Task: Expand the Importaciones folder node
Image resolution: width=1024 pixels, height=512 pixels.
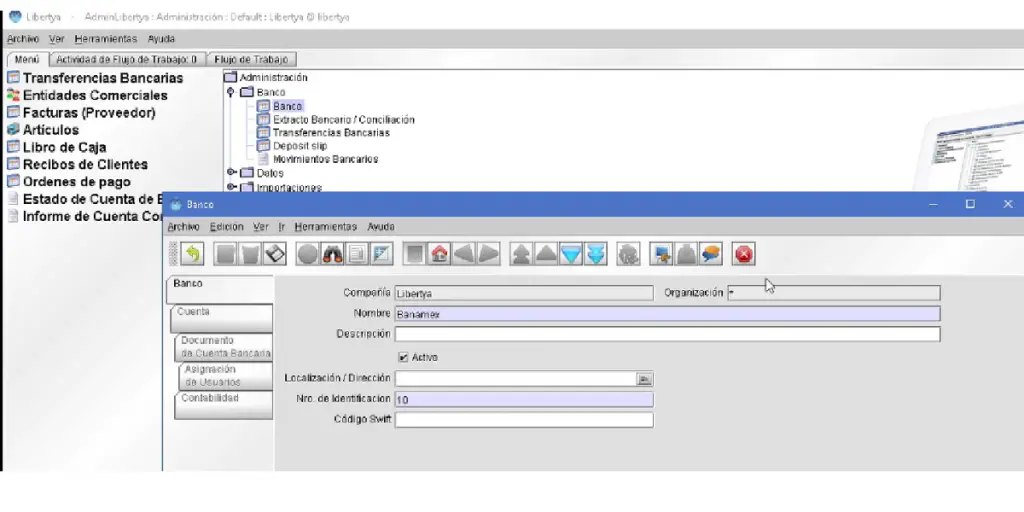Action: pyautogui.click(x=231, y=187)
